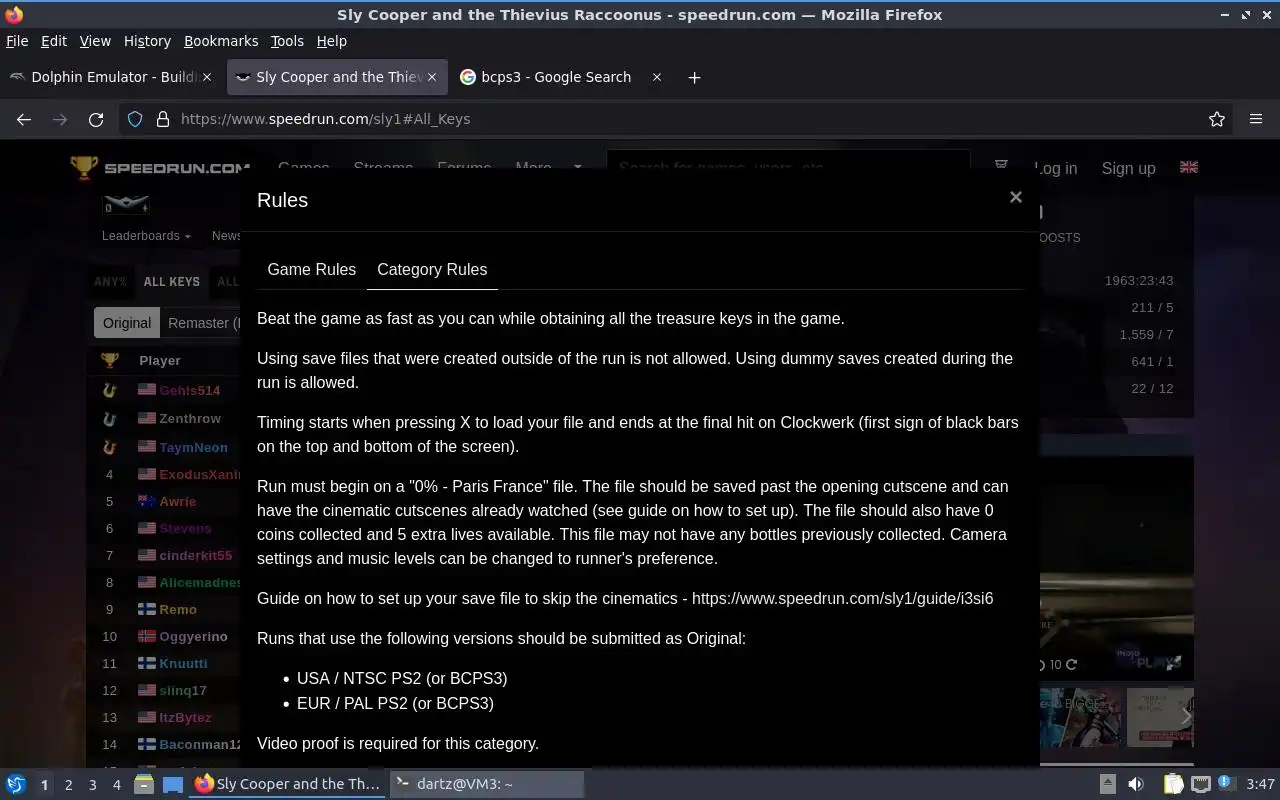1280x800 pixels.
Task: Select the Category Rules tab
Action: click(x=432, y=269)
